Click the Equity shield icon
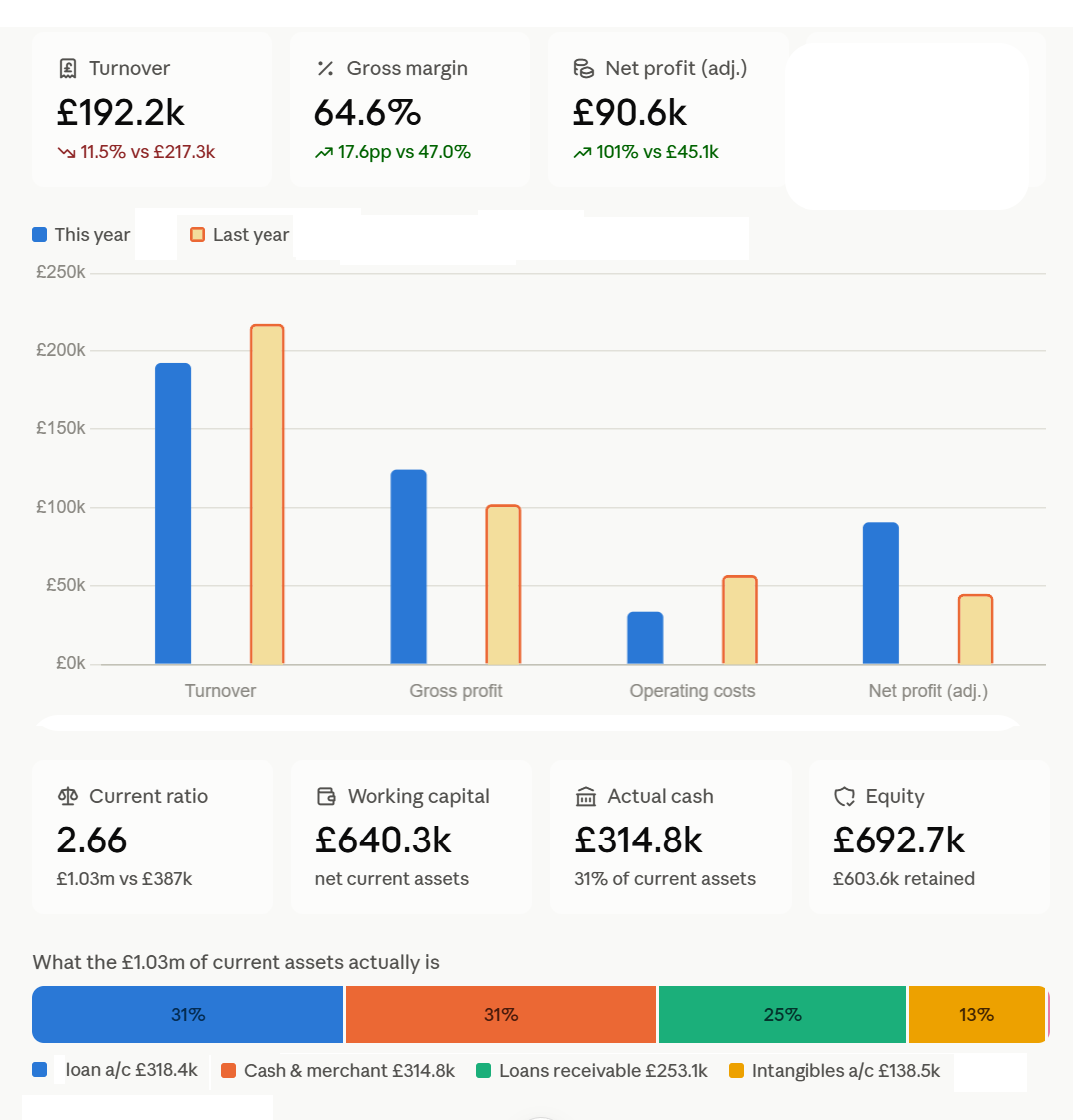This screenshot has width=1073, height=1120. (x=845, y=796)
